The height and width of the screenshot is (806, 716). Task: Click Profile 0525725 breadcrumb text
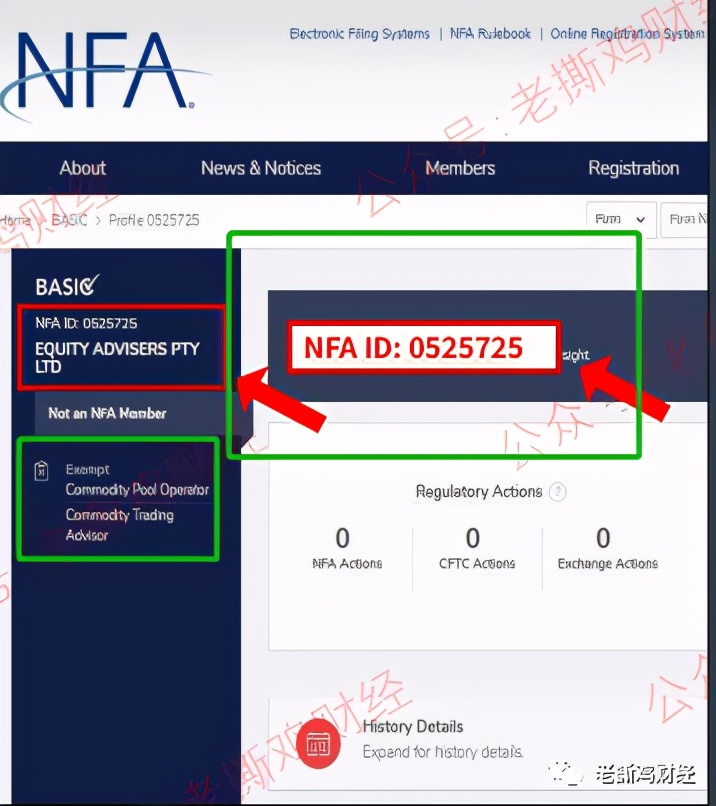tap(154, 221)
